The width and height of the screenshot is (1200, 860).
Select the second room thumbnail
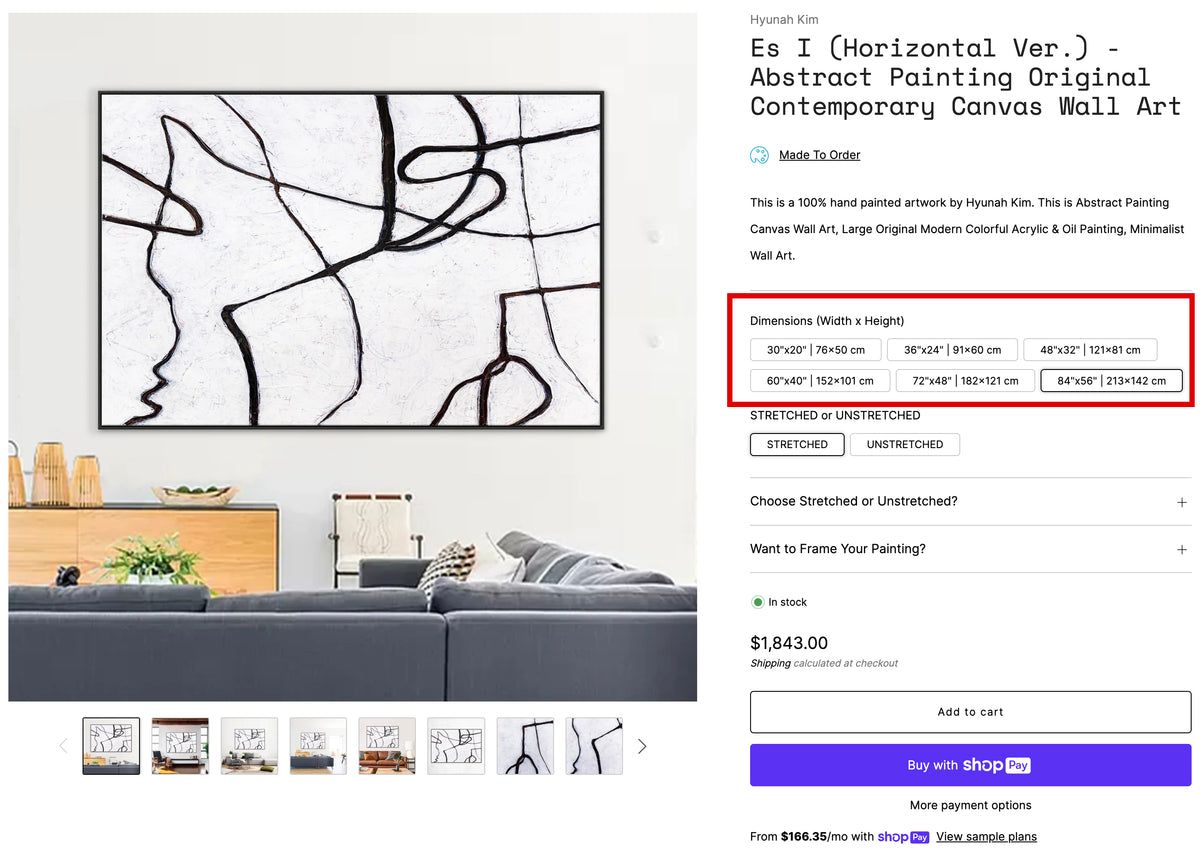(x=180, y=746)
